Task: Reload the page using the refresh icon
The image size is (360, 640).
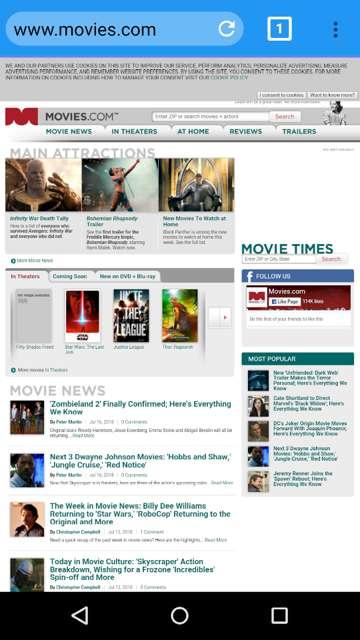Action: coord(227,29)
